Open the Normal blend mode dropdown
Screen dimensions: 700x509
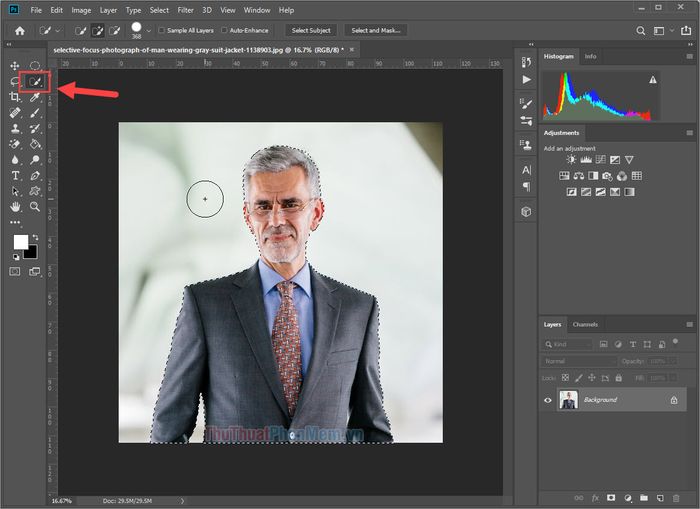579,361
